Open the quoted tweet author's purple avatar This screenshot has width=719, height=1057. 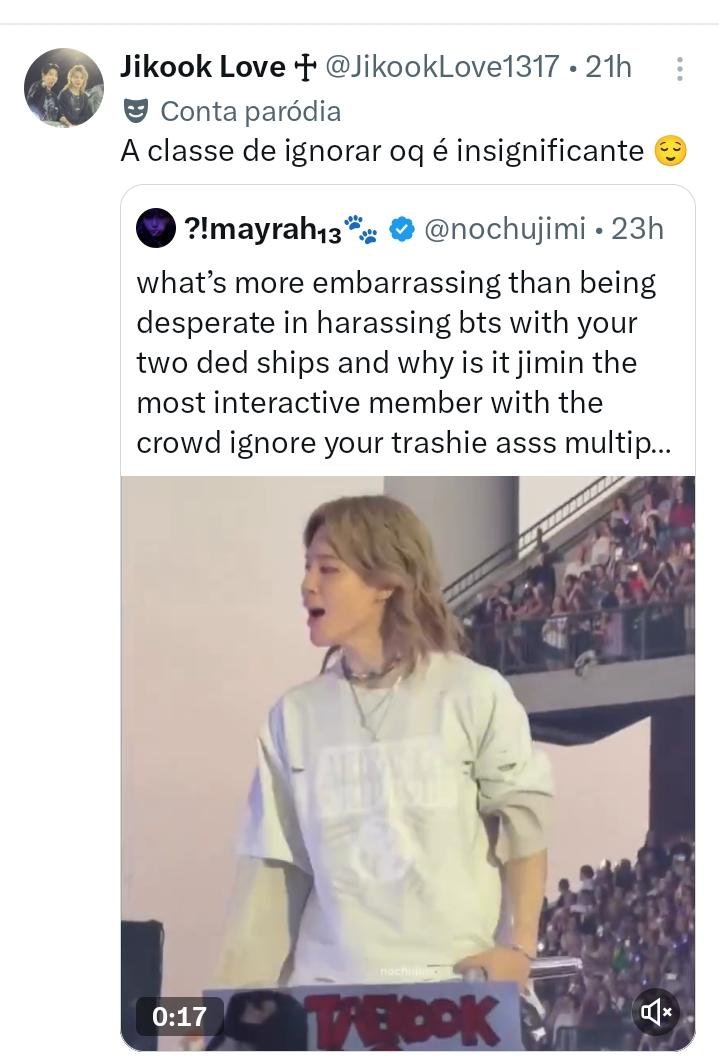click(x=156, y=228)
